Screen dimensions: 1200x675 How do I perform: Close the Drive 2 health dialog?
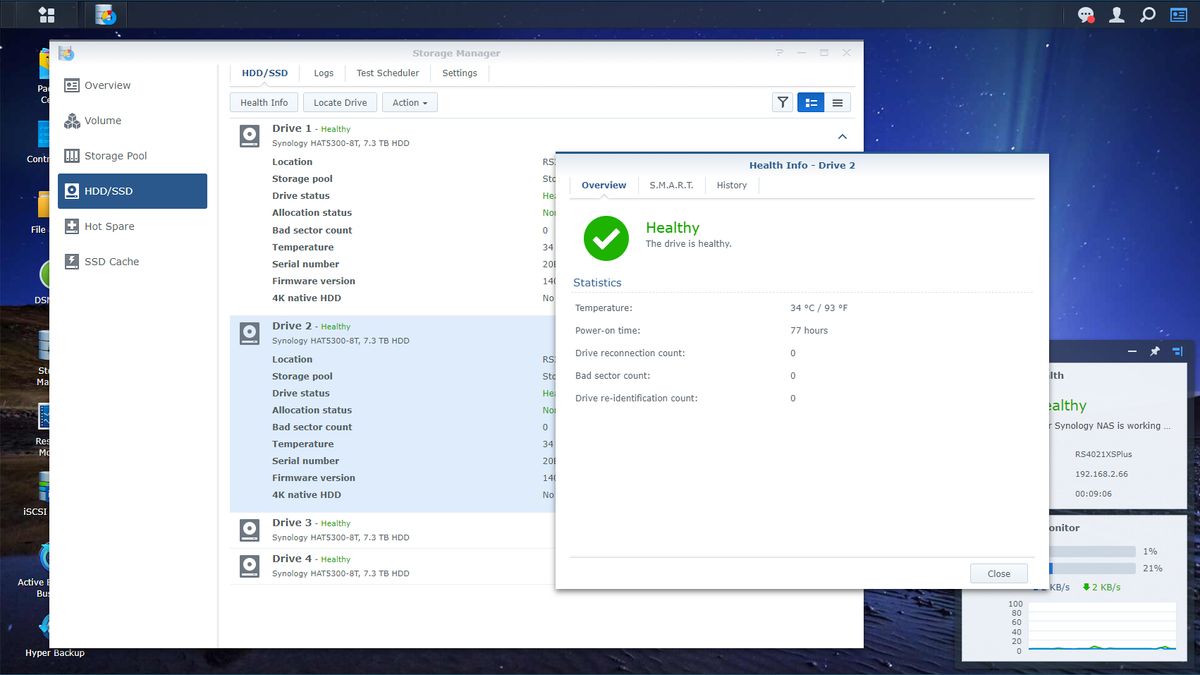click(x=997, y=573)
